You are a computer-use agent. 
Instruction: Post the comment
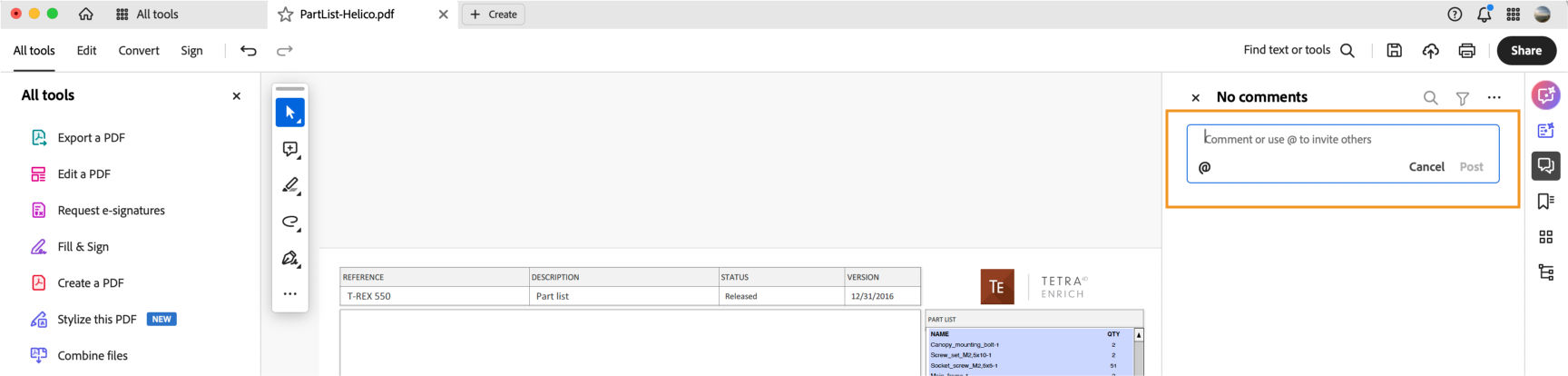pyautogui.click(x=1471, y=167)
